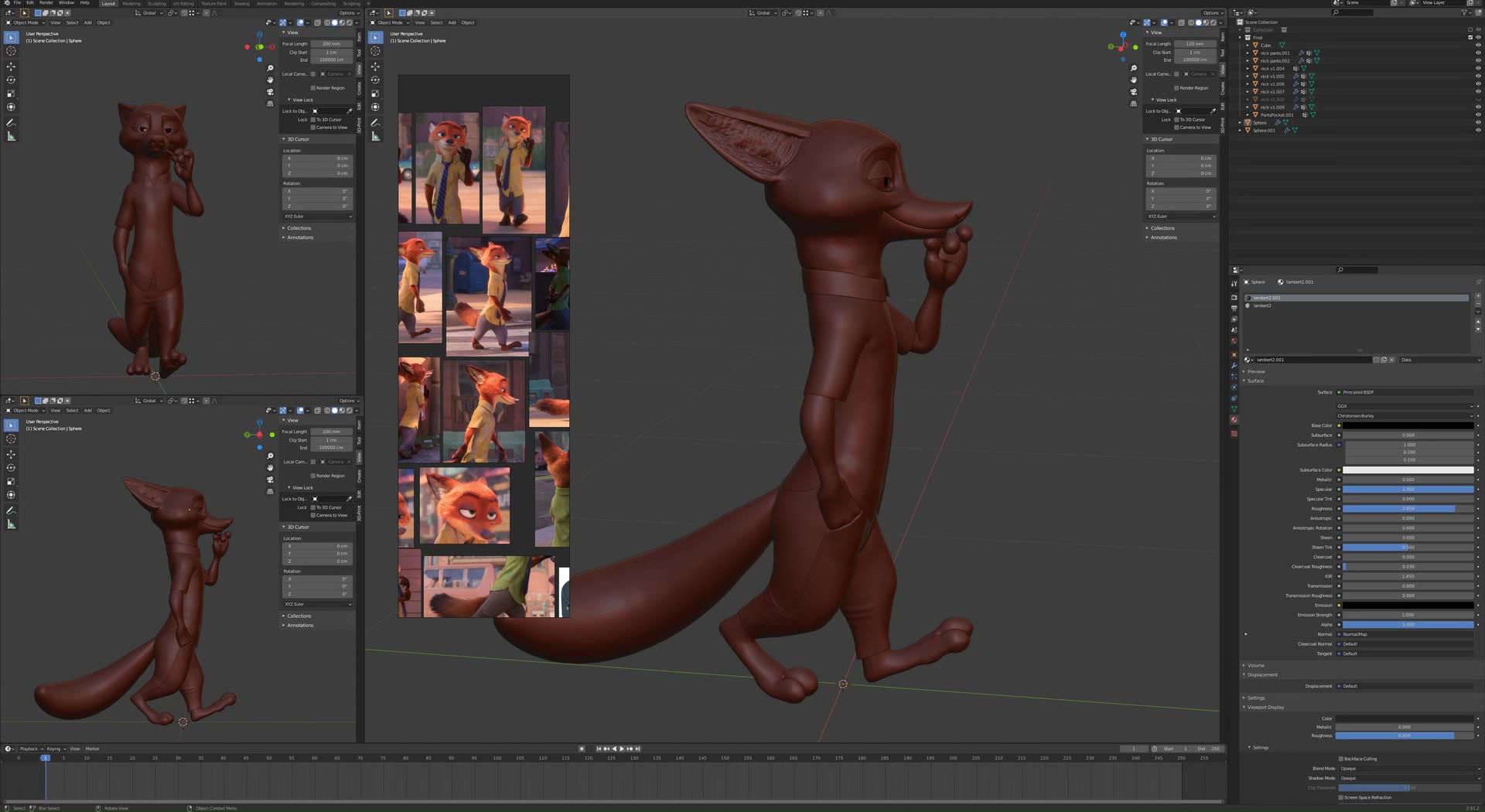This screenshot has width=1485, height=812.
Task: Open Object Mode dropdown in top-left viewport
Action: coord(25,22)
